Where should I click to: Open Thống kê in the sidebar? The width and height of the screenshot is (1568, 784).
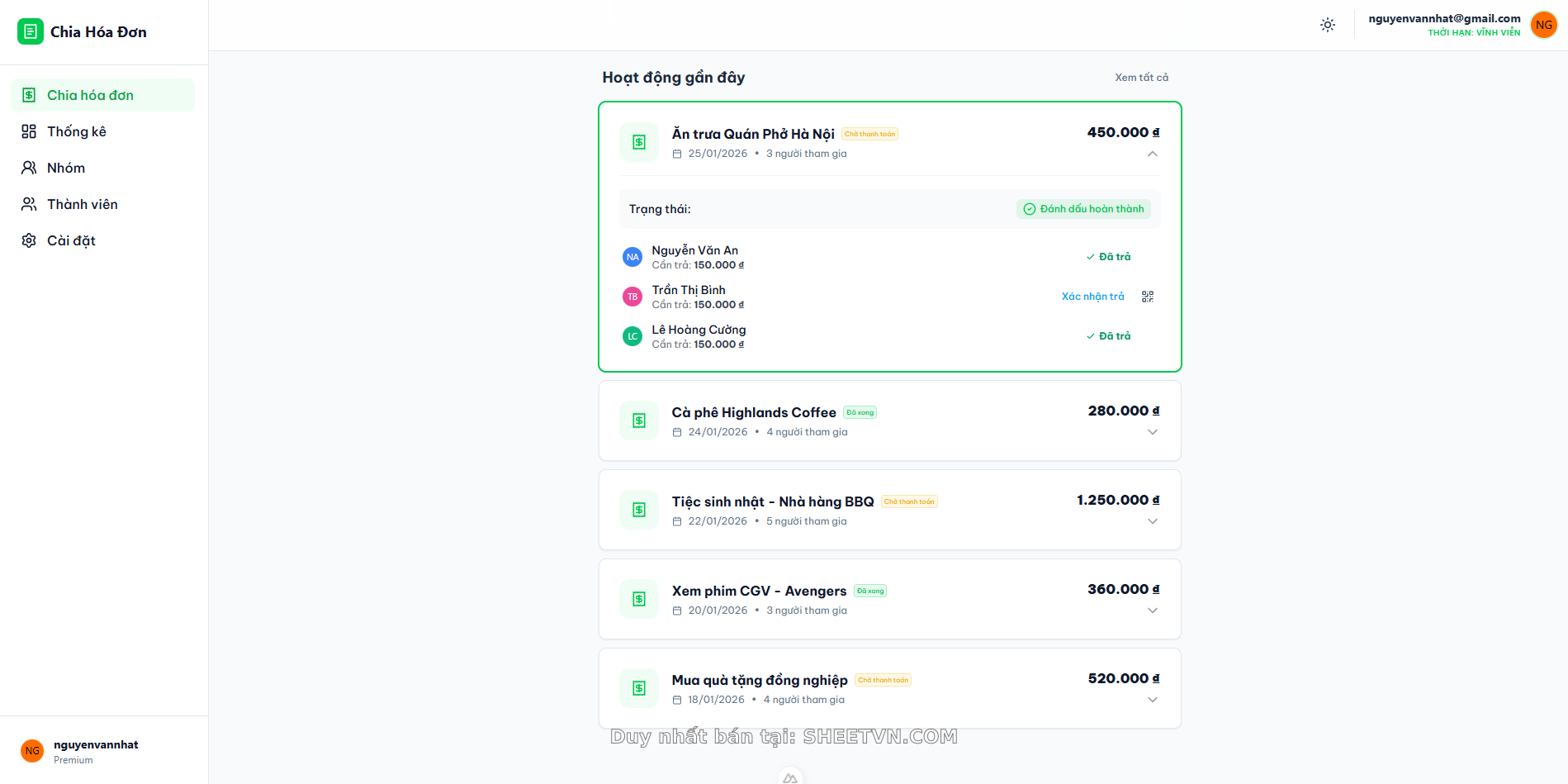(76, 131)
